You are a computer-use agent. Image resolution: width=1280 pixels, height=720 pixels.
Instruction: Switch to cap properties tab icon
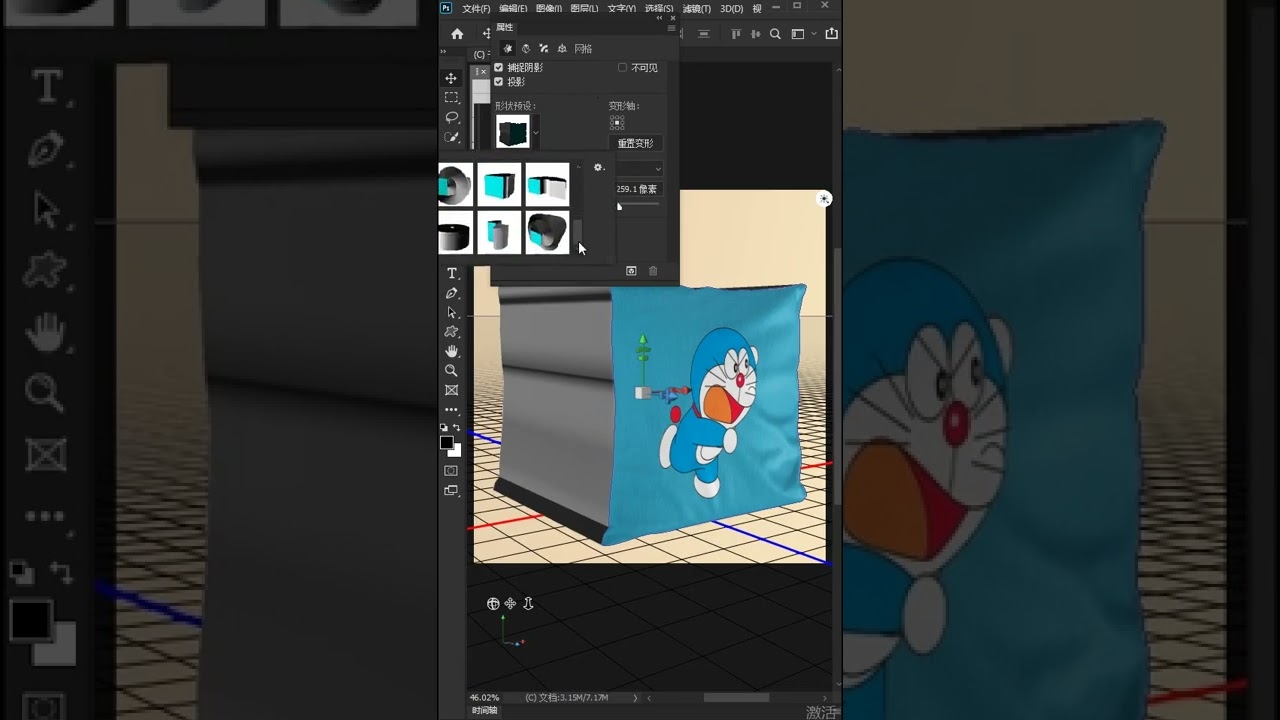click(x=544, y=48)
